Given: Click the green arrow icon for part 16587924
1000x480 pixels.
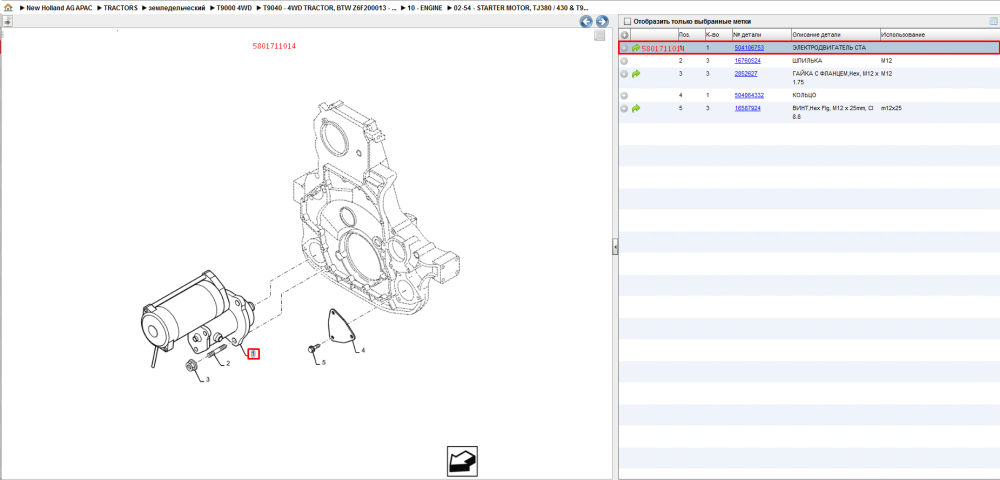Looking at the screenshot, I should coord(636,108).
